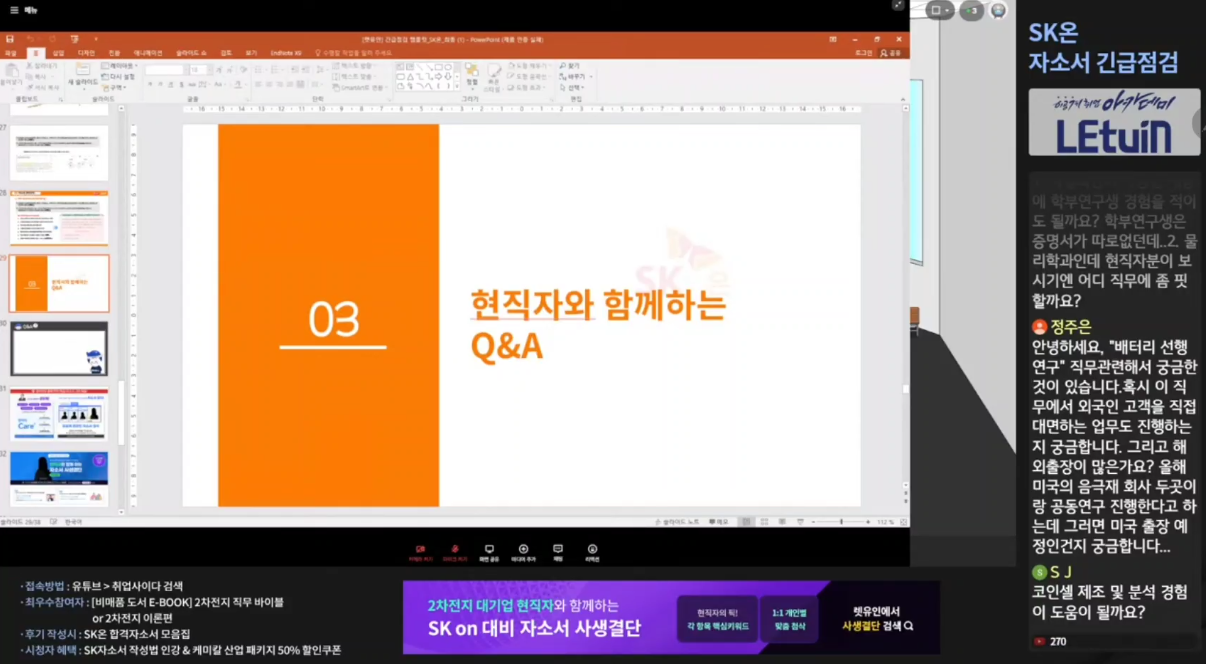Click the '03' number on the slide
The image size is (1206, 664).
pyautogui.click(x=334, y=320)
